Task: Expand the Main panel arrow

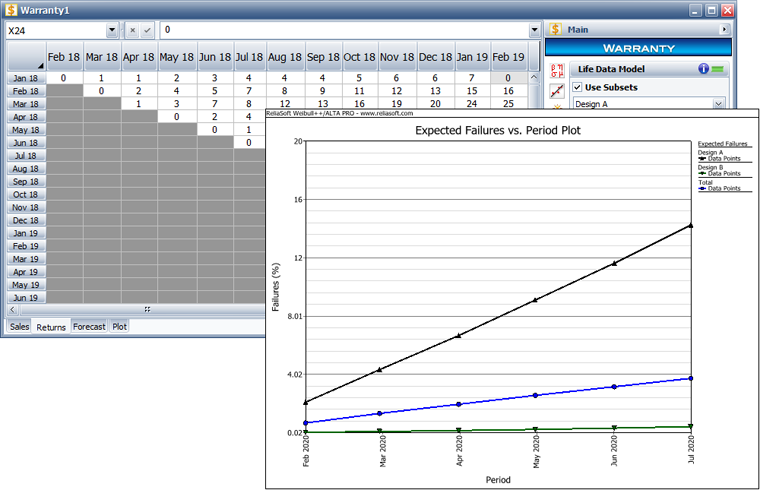Action: coord(723,30)
